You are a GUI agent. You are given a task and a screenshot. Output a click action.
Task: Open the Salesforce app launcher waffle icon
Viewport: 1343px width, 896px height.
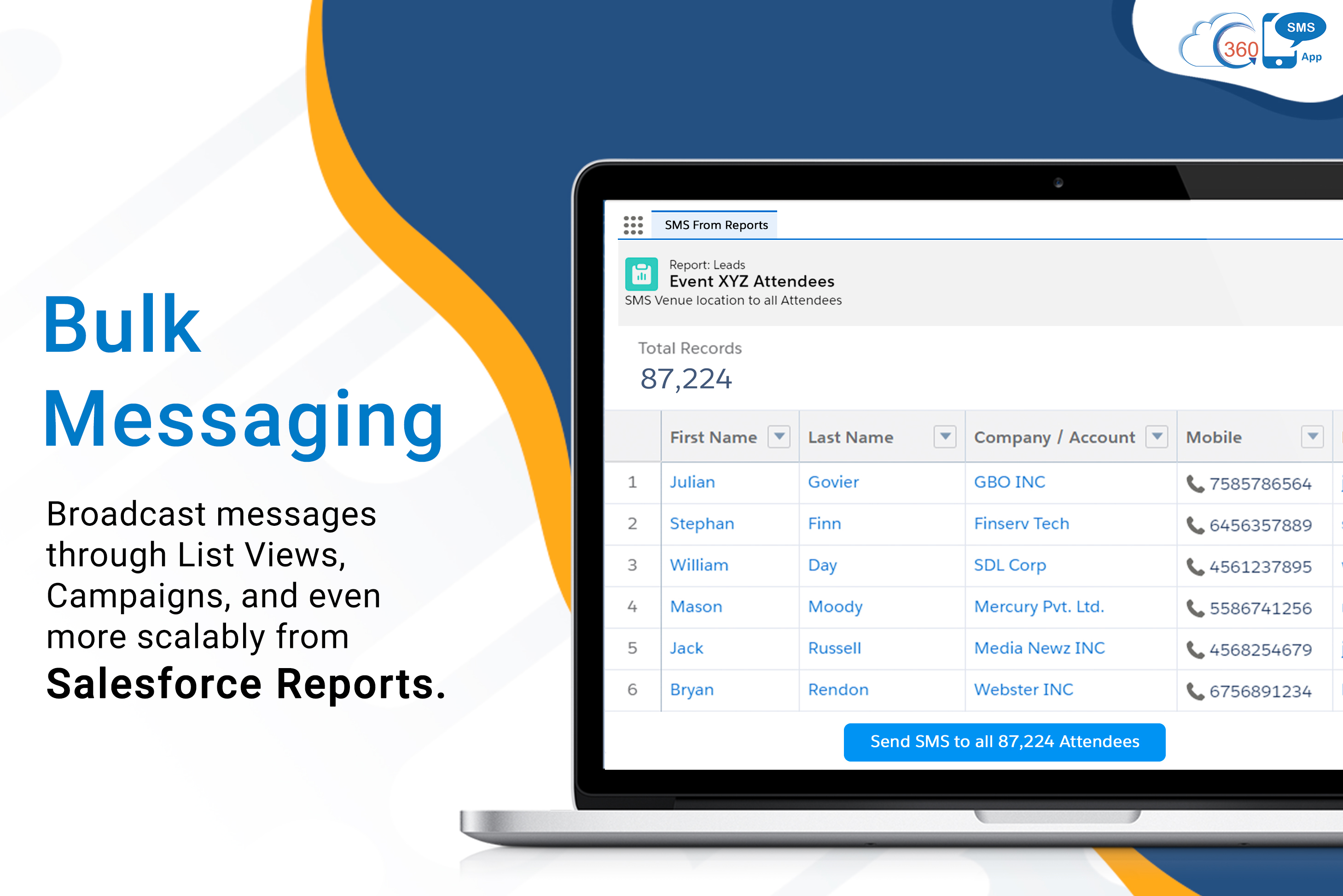click(x=634, y=225)
